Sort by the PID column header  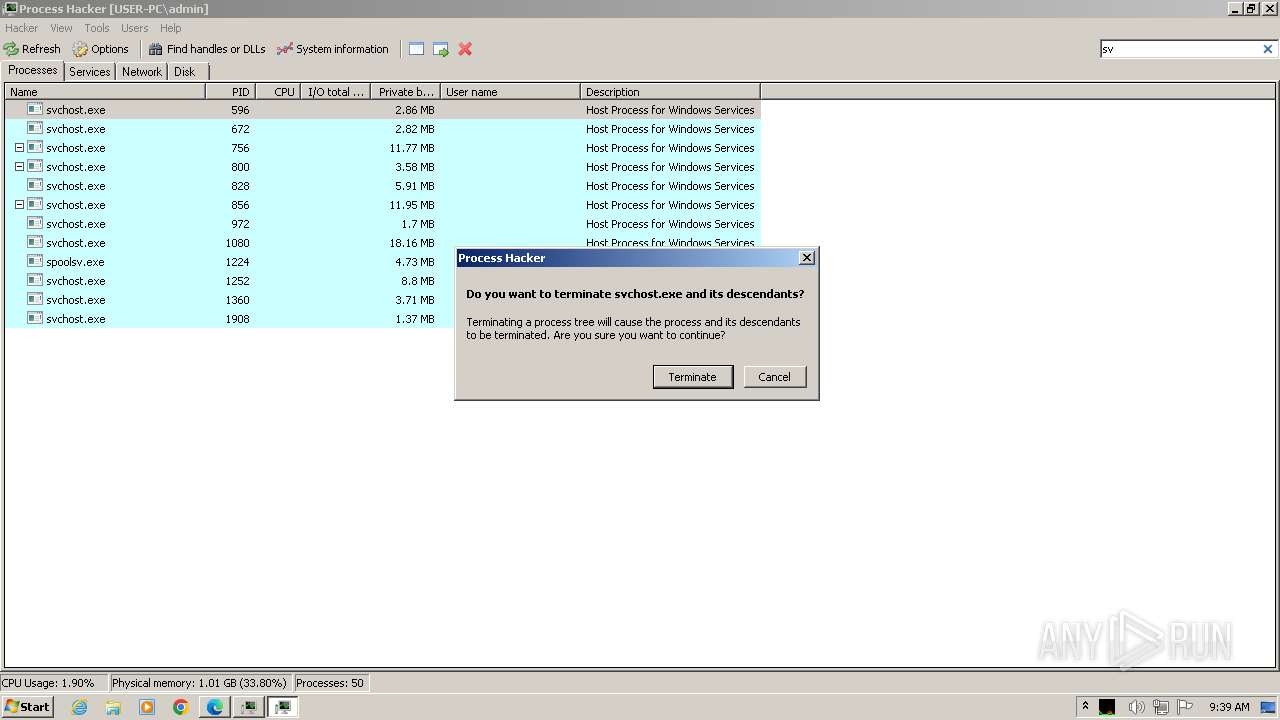[x=231, y=92]
